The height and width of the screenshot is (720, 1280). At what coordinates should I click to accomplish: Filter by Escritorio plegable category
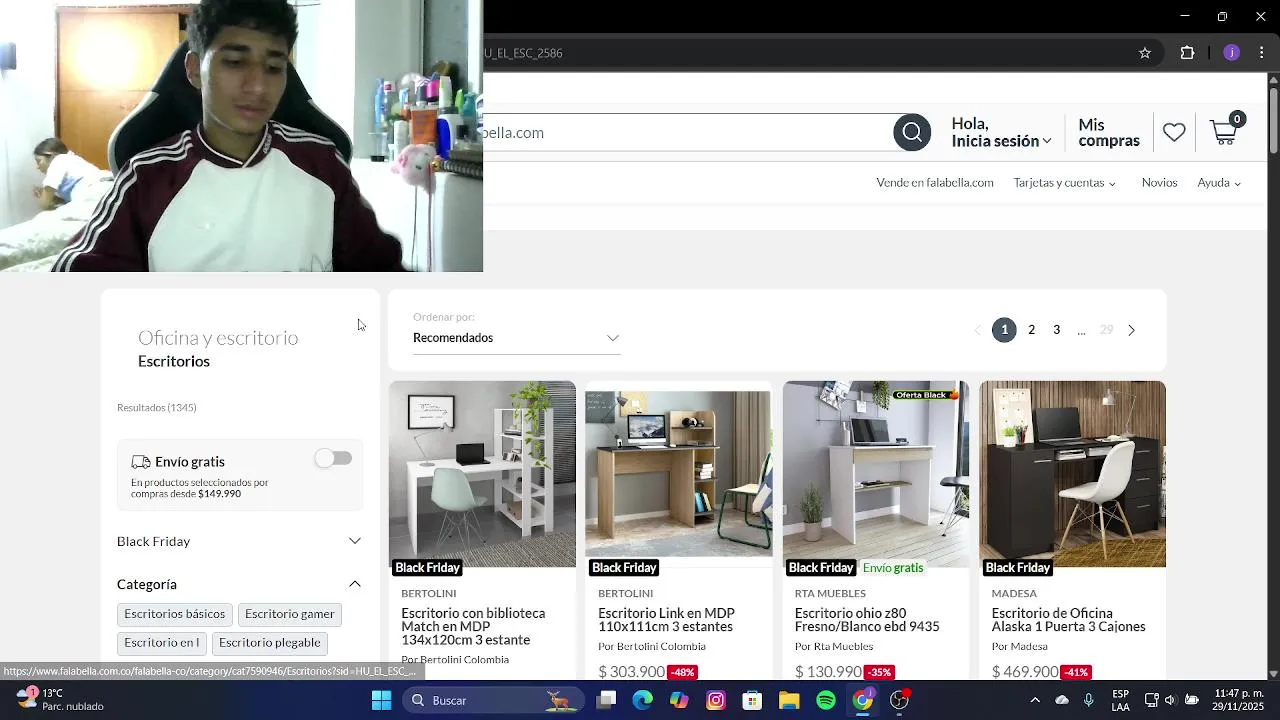pos(270,643)
